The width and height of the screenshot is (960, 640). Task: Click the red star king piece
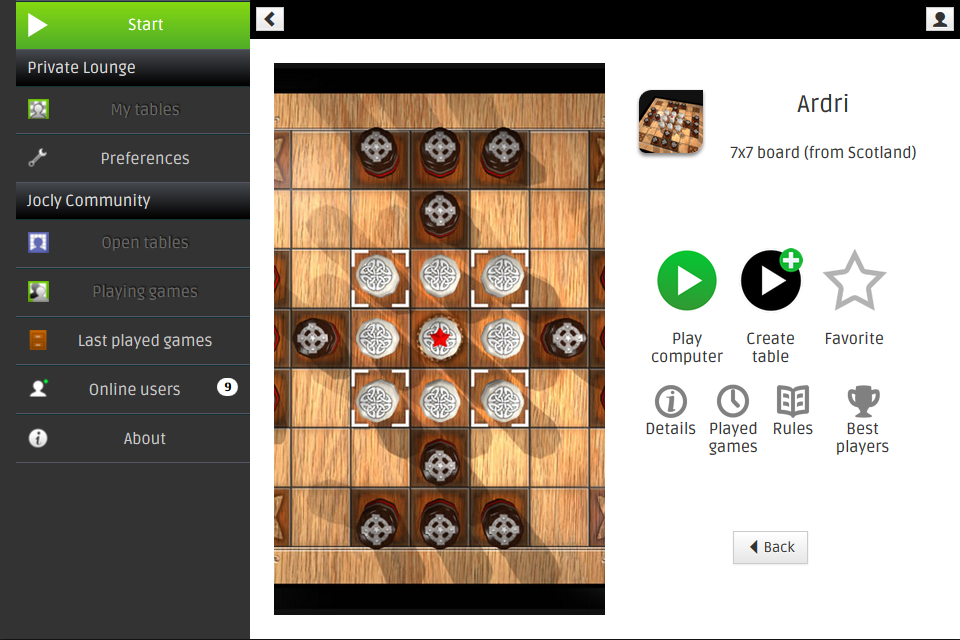pos(440,337)
